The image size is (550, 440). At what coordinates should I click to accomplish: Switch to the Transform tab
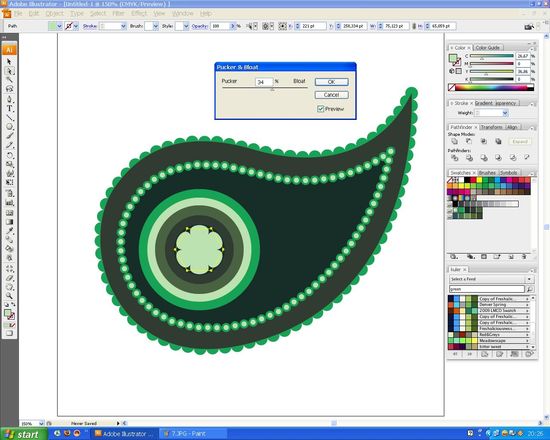[492, 127]
